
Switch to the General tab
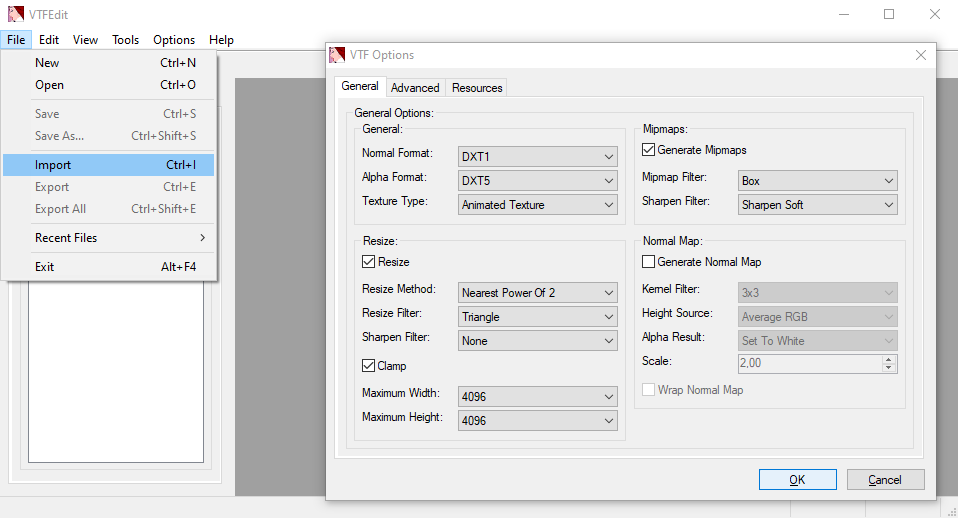[360, 86]
